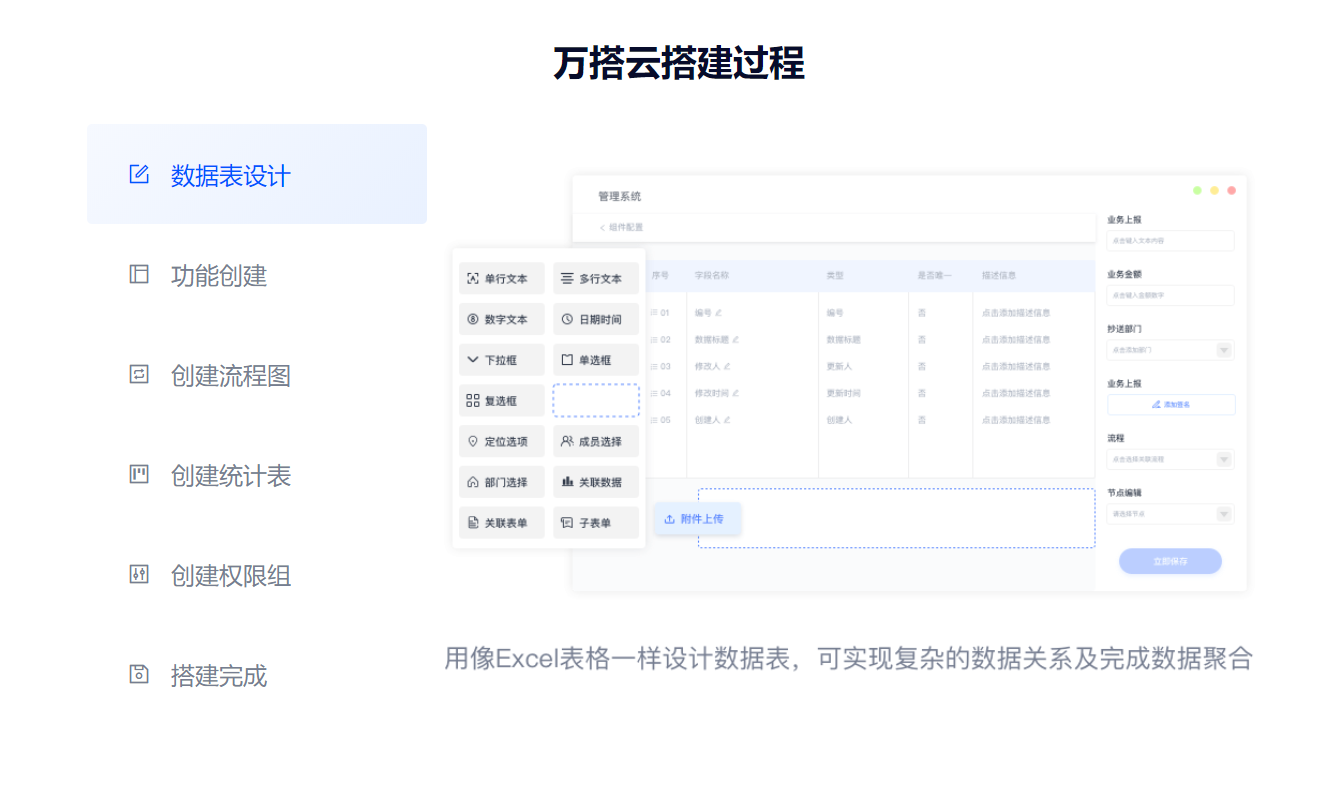Open the 创建流程图 tab
The width and height of the screenshot is (1339, 788).
pos(257,375)
